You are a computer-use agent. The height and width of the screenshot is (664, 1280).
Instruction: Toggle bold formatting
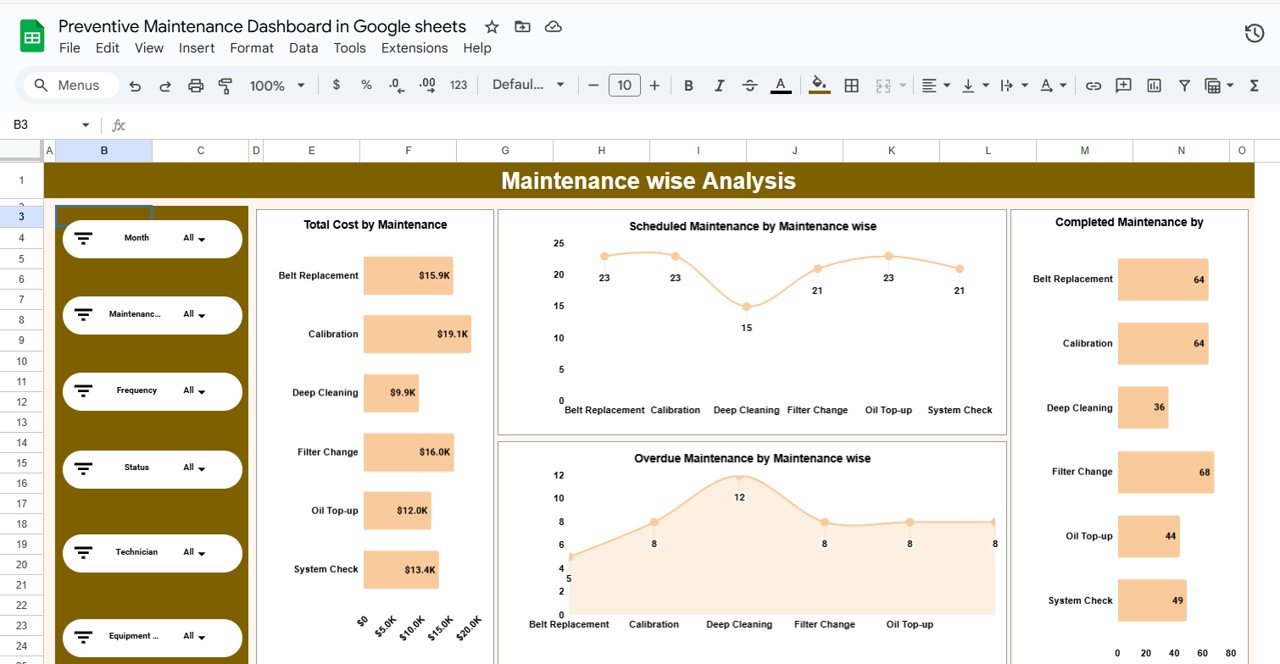coord(688,85)
